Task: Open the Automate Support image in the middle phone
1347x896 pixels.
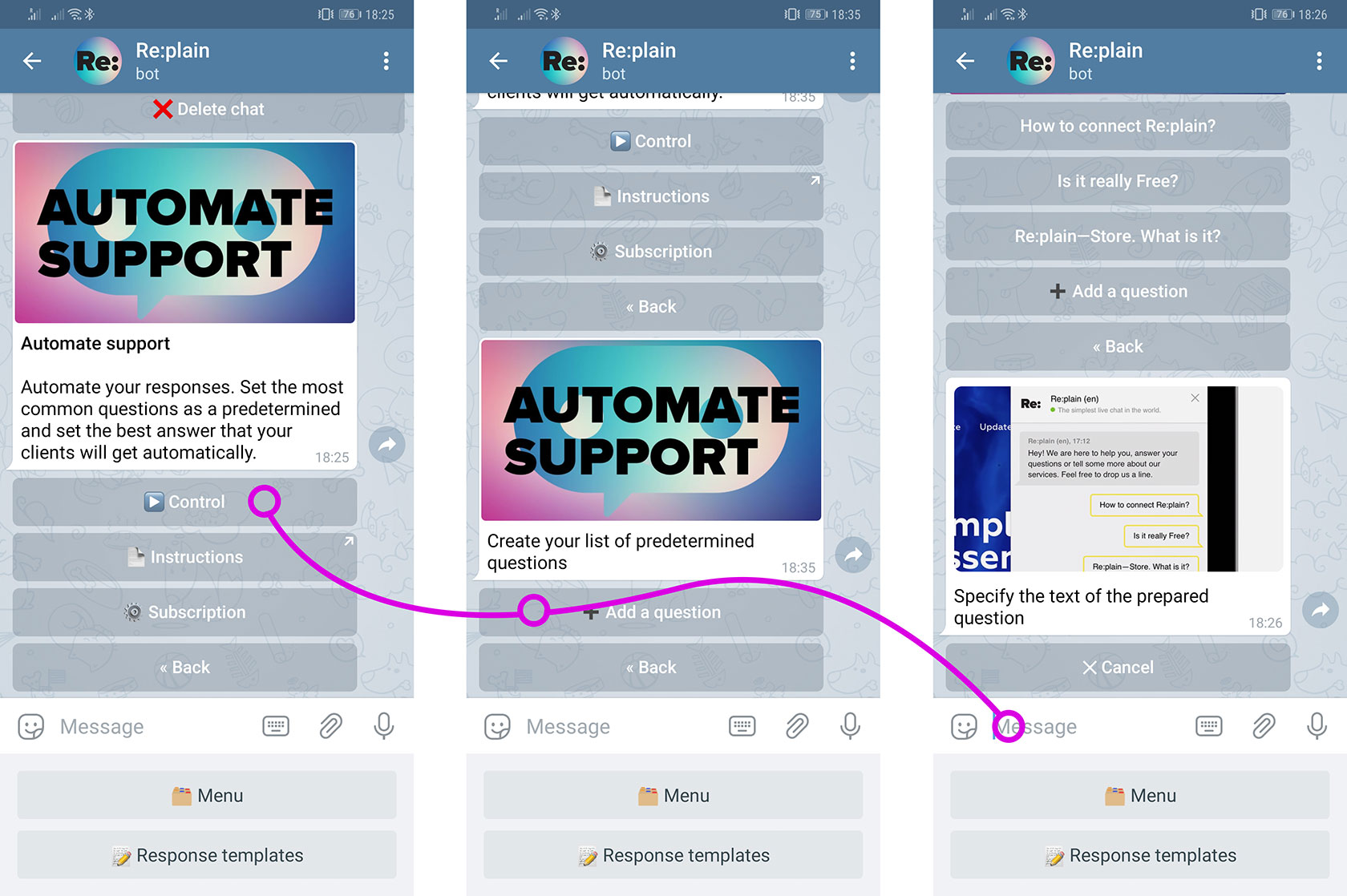Action: [651, 430]
